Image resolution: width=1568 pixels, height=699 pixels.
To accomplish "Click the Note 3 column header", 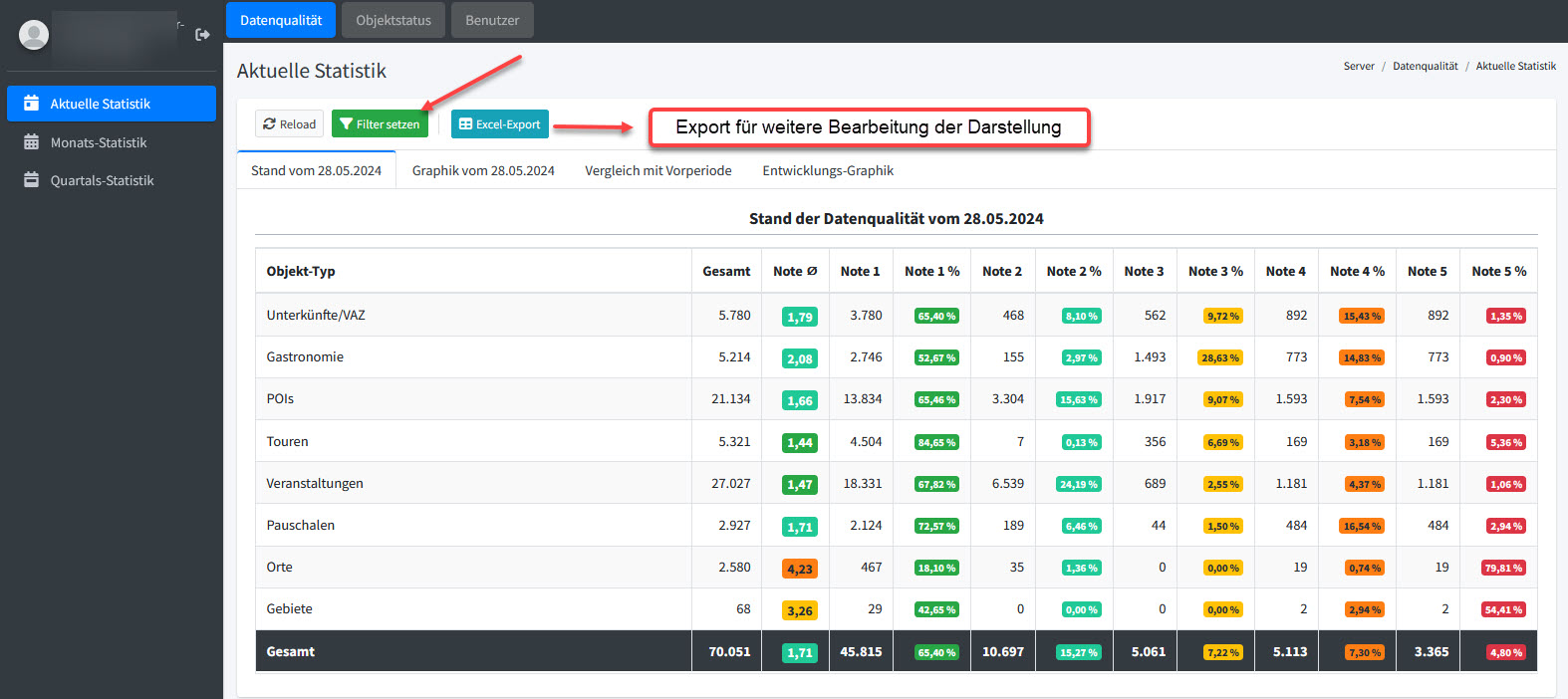I will (x=1144, y=271).
